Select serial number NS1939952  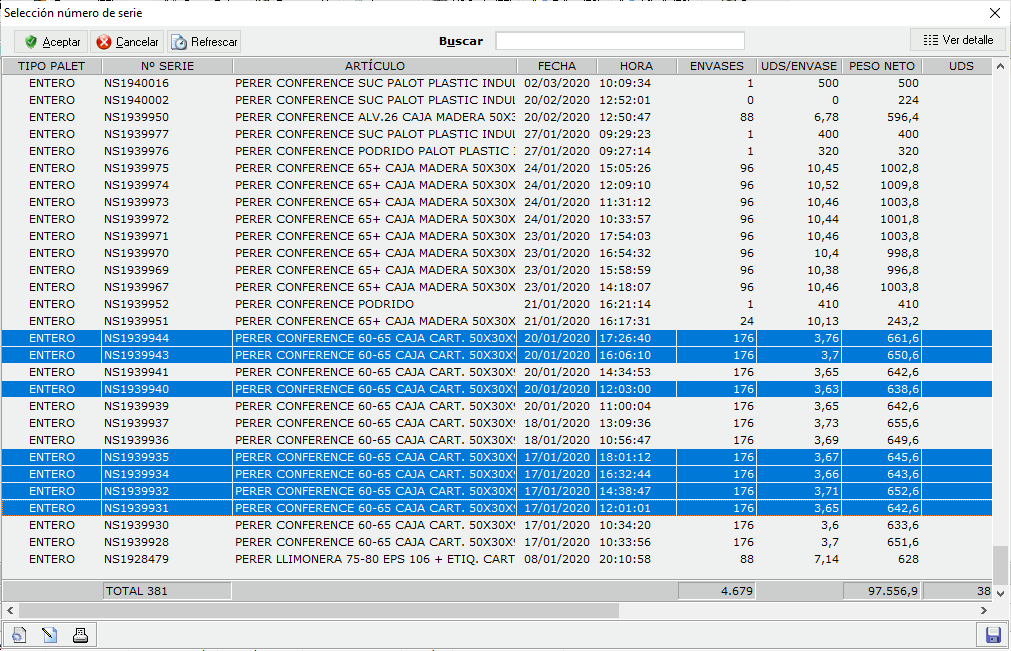(x=136, y=304)
